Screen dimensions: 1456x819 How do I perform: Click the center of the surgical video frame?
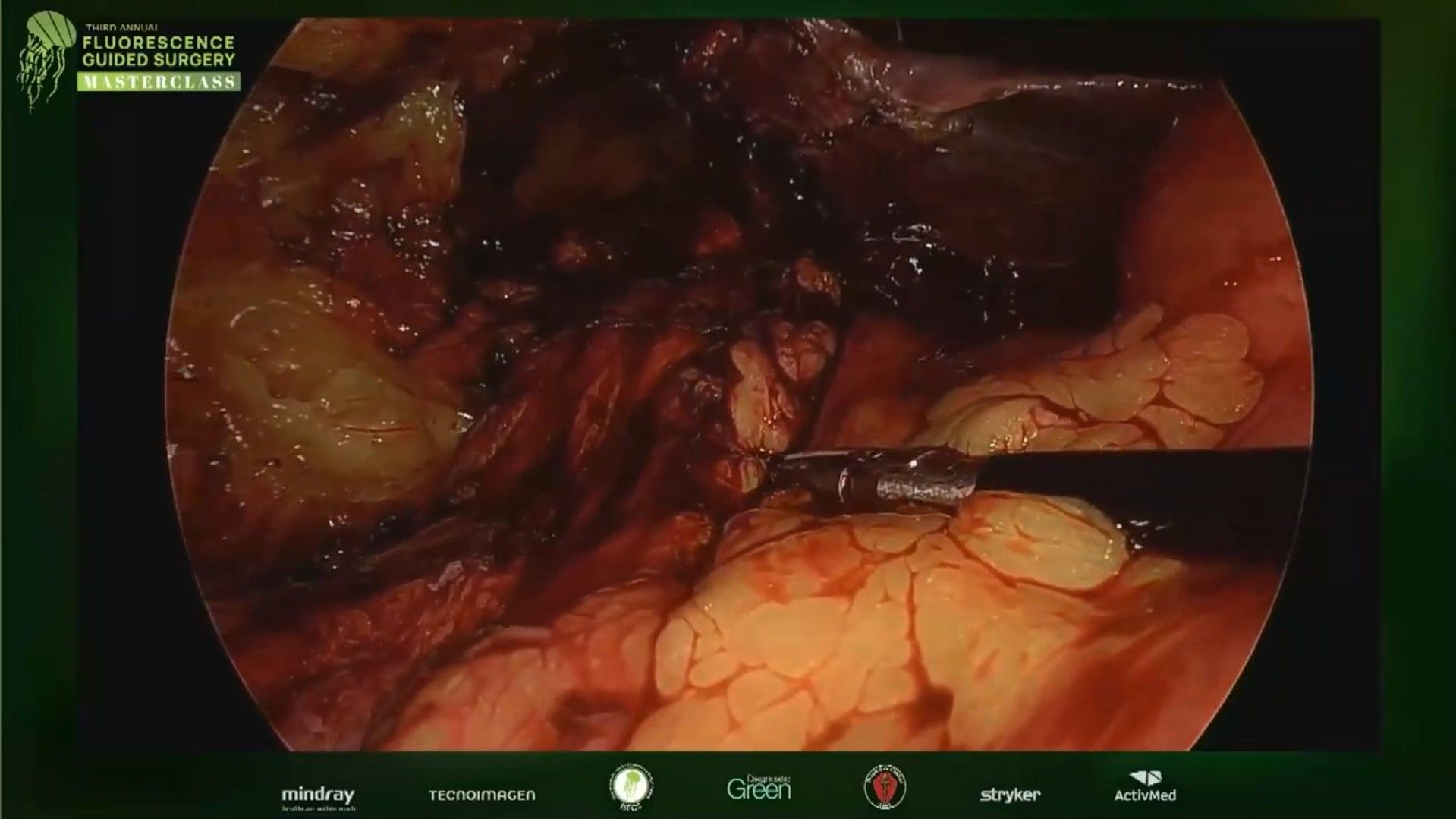[740, 383]
